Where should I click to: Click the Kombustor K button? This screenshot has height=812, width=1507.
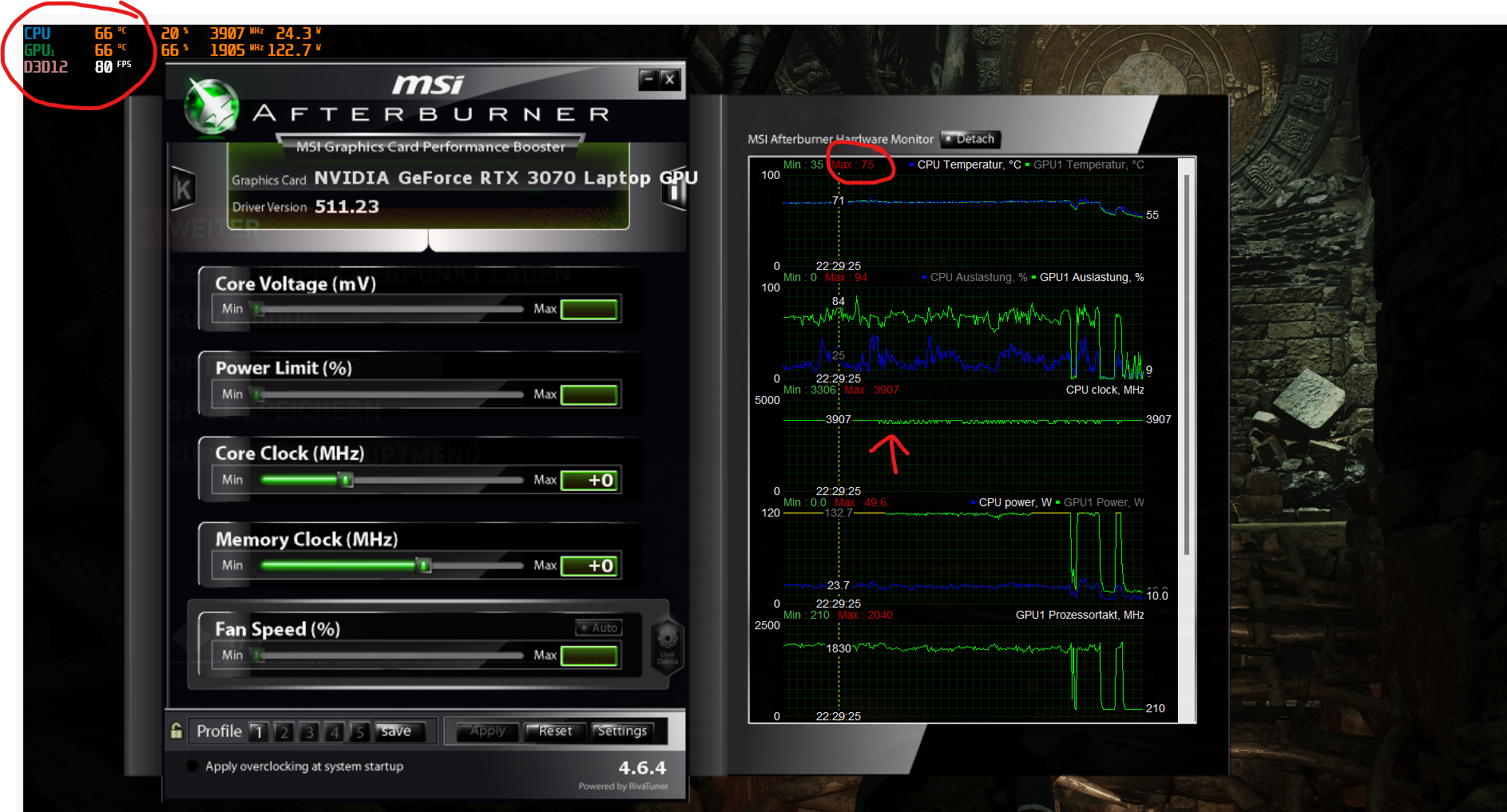[183, 189]
